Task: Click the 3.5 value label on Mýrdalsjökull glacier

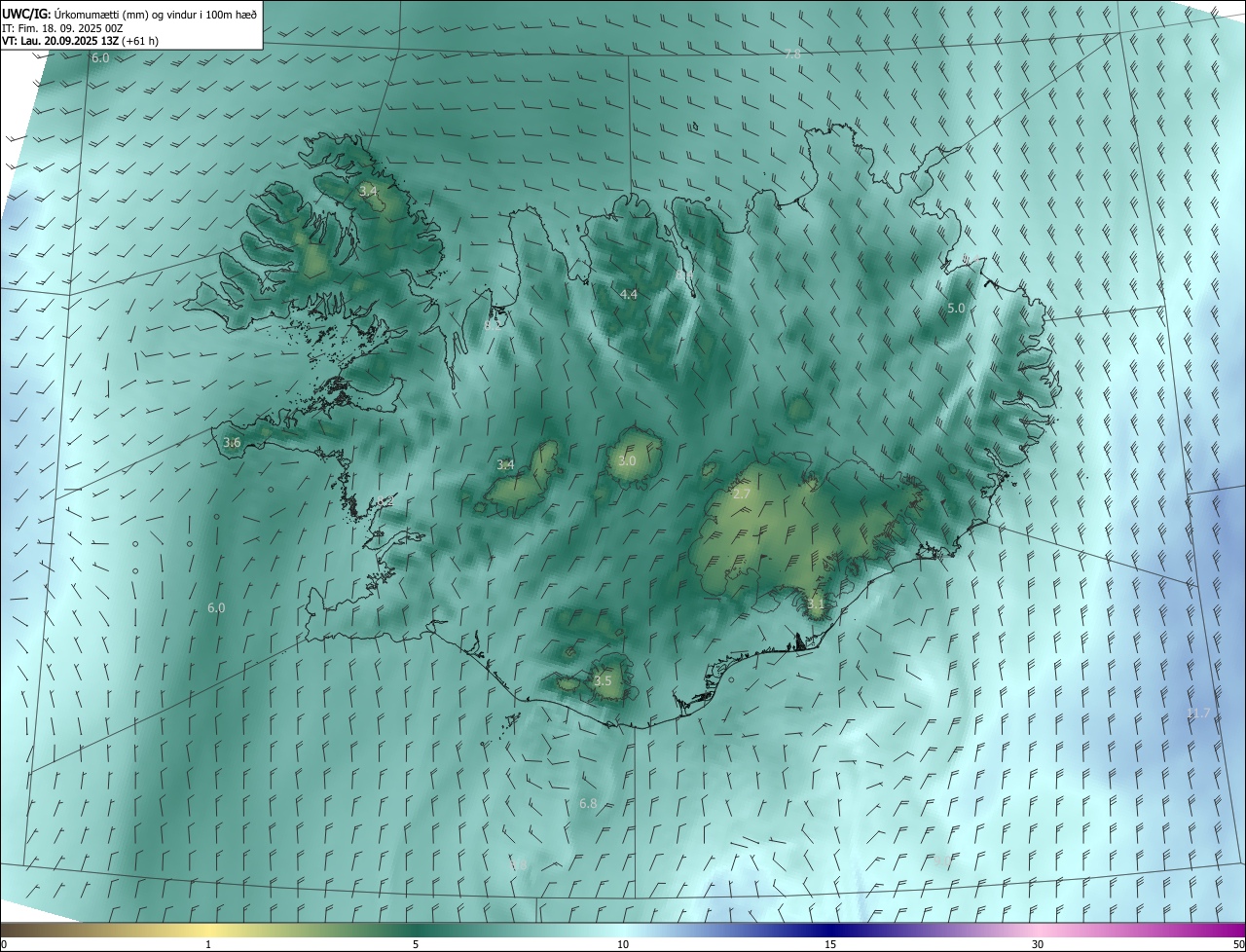Action: click(x=603, y=680)
